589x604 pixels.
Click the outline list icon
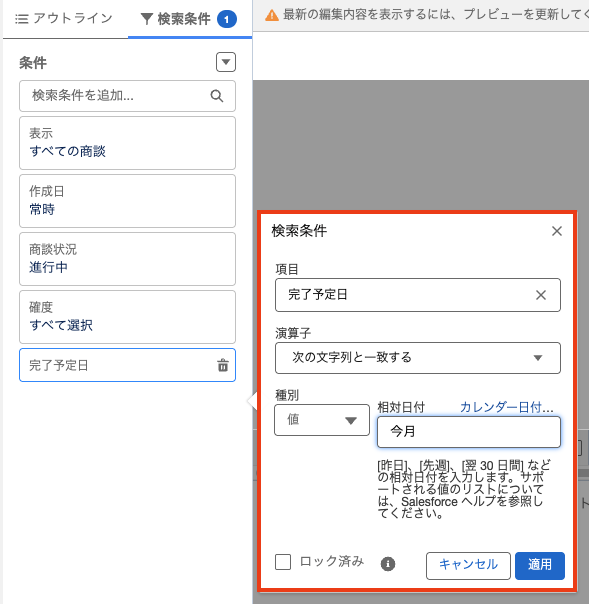tap(22, 18)
